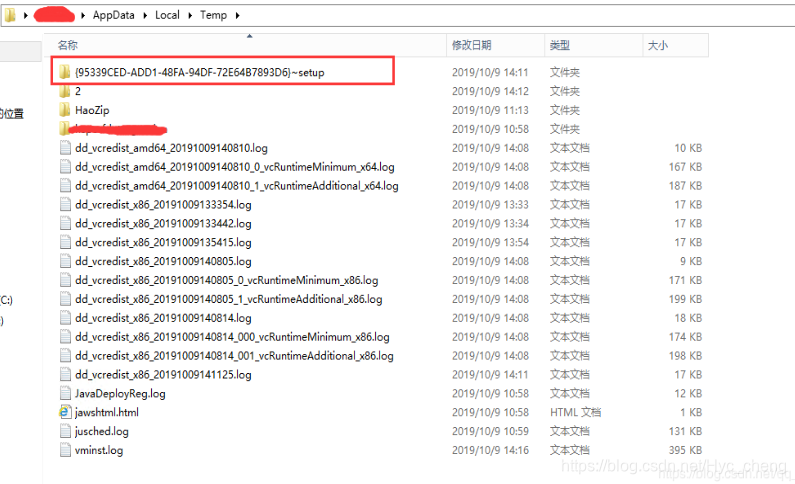The image size is (795, 484).
Task: Click the 174 KB size value
Action: click(x=685, y=337)
